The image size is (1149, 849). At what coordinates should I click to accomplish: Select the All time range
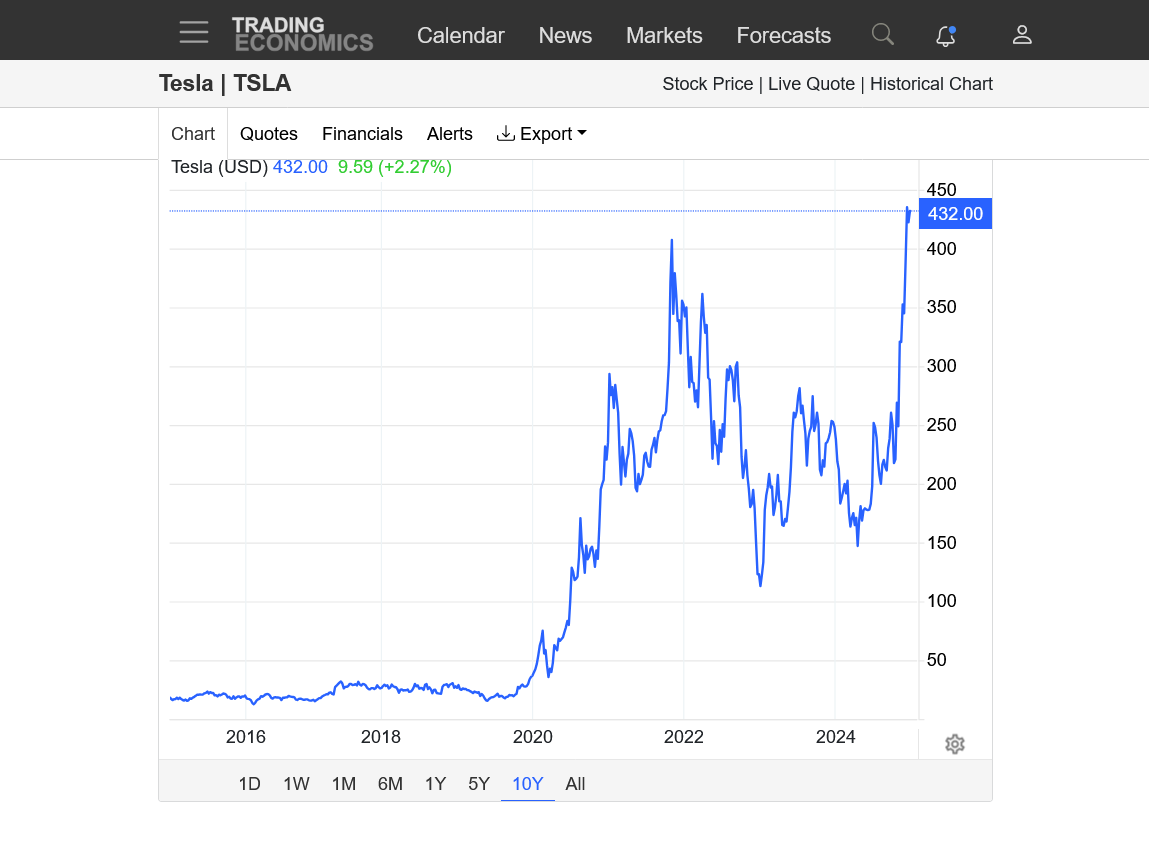[x=575, y=784]
